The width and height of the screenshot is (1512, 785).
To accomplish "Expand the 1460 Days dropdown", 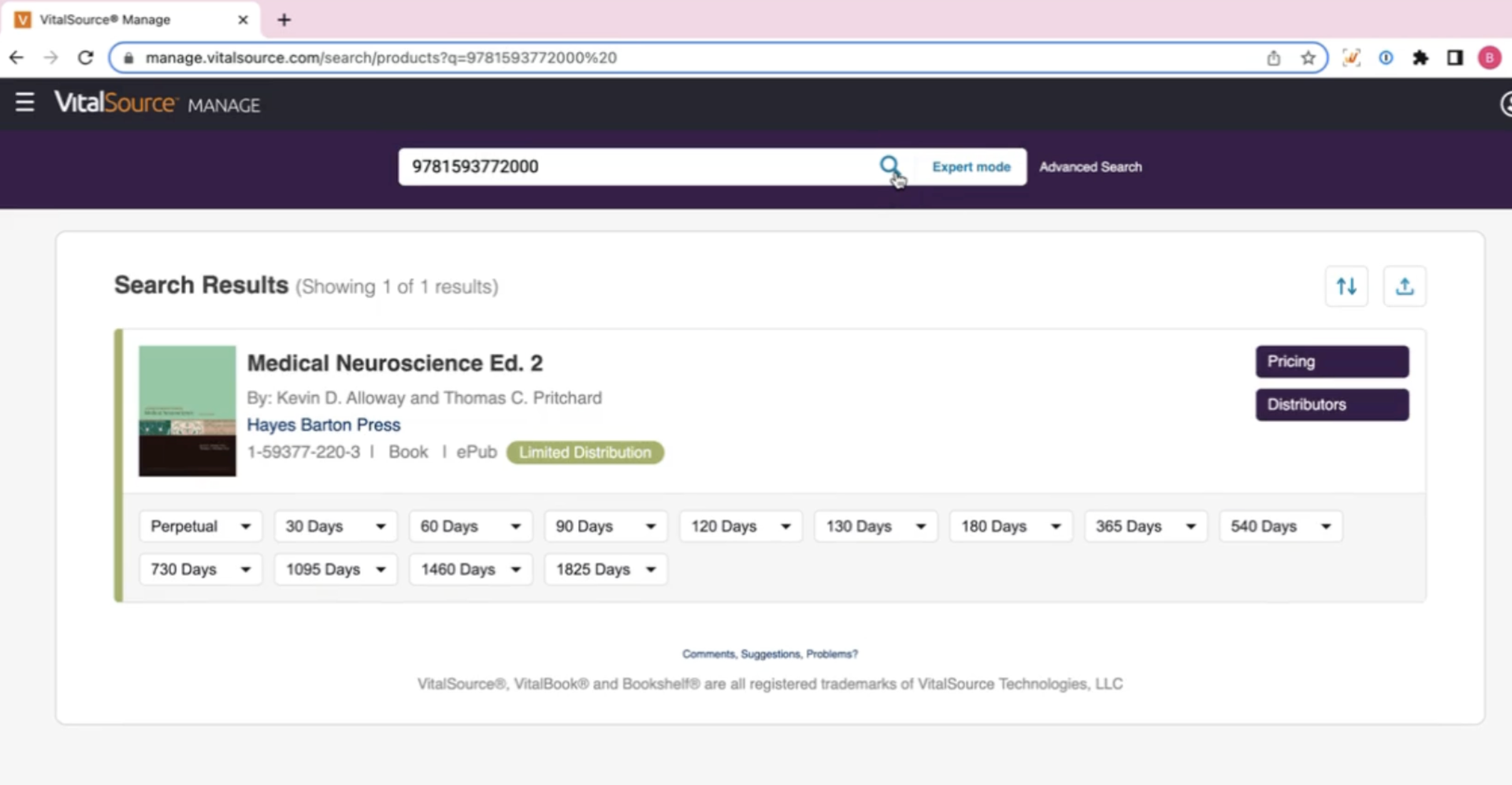I will coord(470,570).
